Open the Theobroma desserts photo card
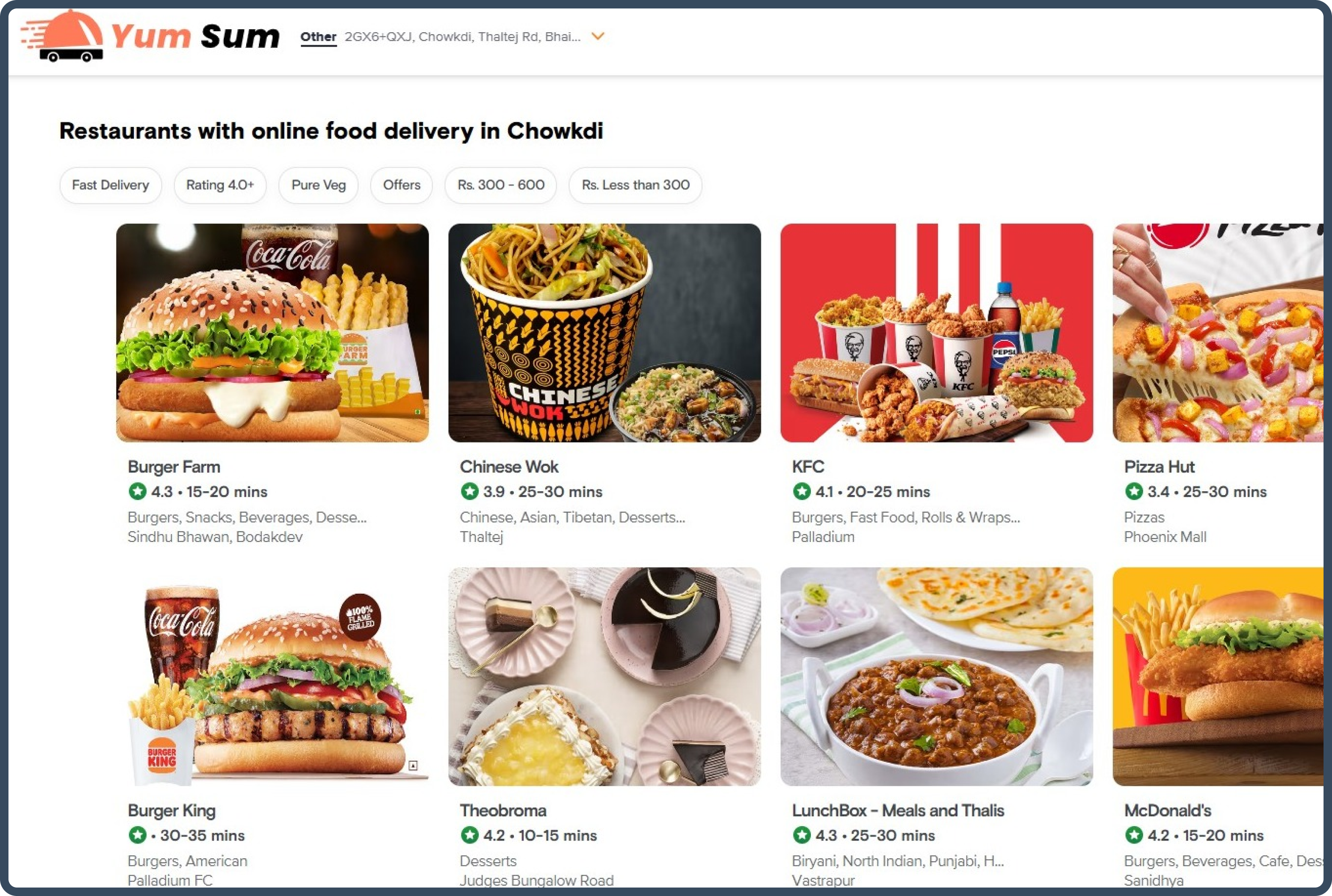 pyautogui.click(x=604, y=677)
